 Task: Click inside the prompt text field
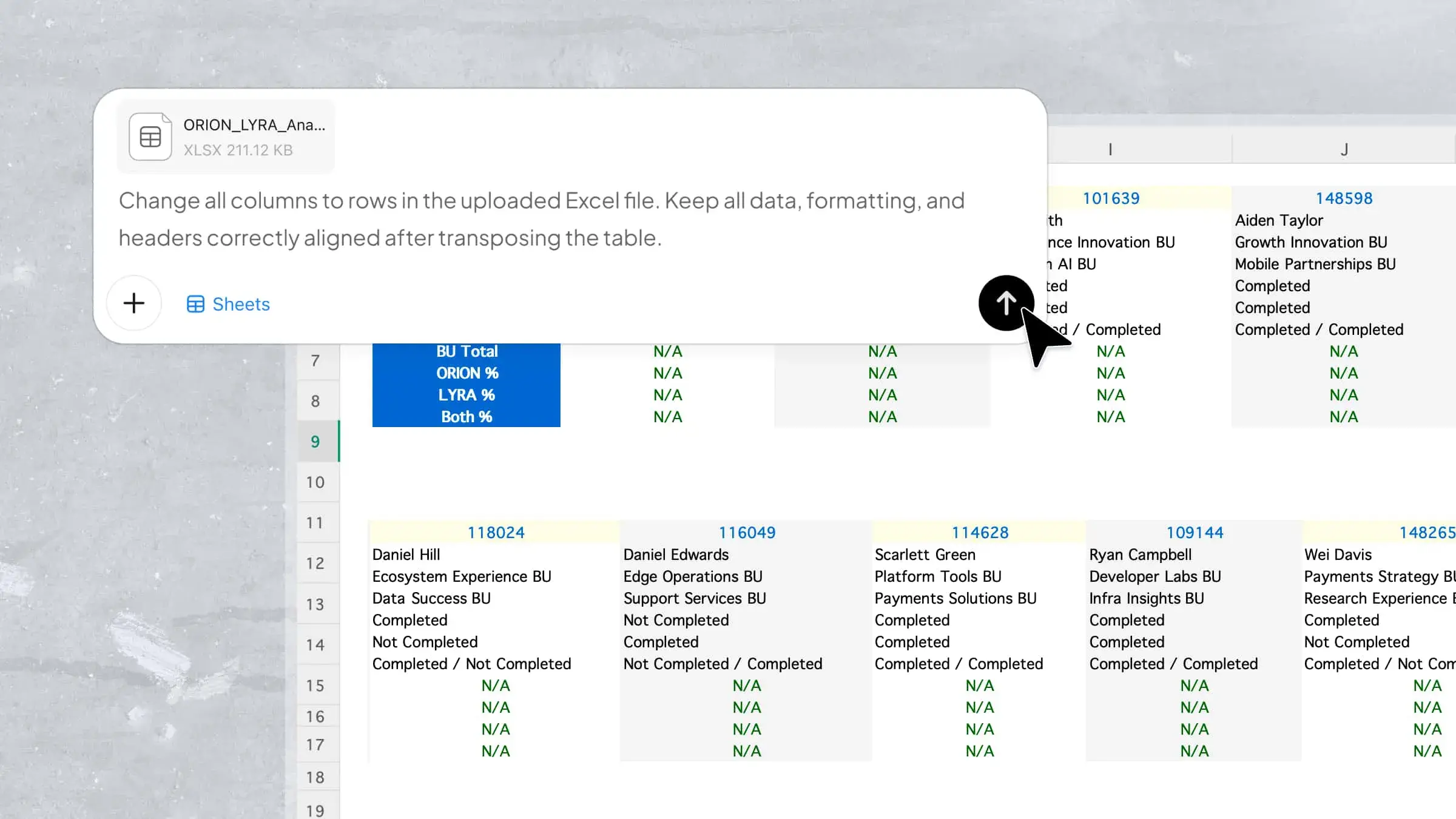pos(542,219)
